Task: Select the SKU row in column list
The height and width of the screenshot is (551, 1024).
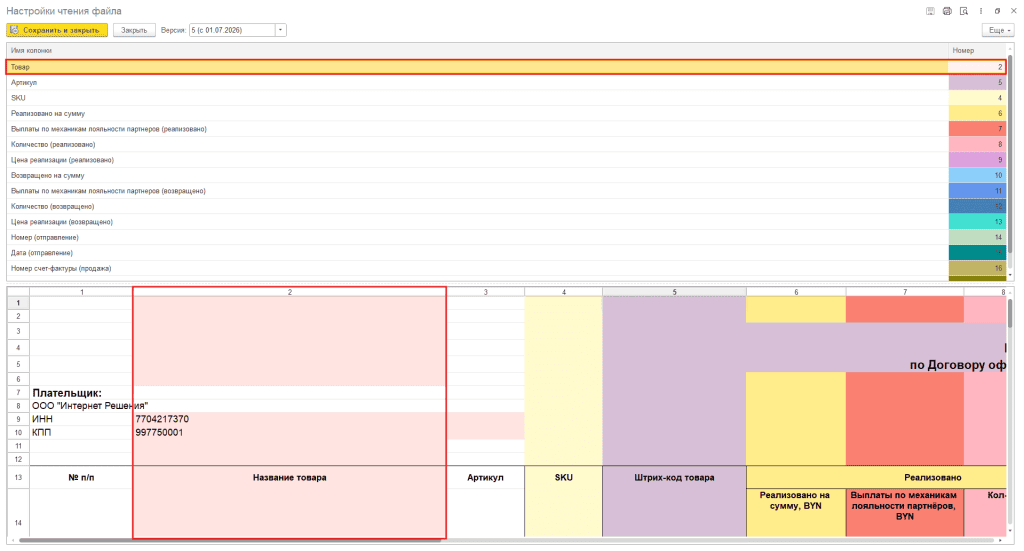Action: [477, 98]
